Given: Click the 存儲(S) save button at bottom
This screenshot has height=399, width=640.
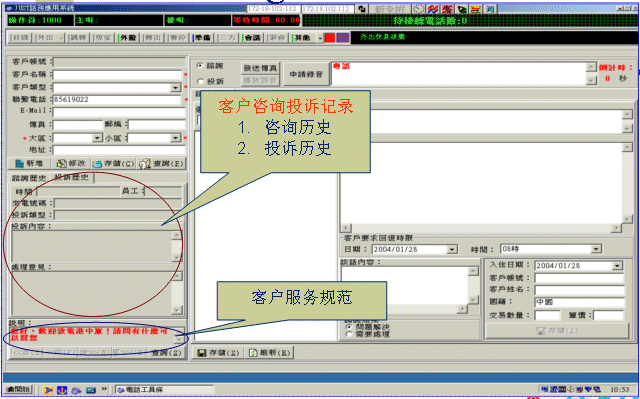Looking at the screenshot, I should click(x=218, y=352).
